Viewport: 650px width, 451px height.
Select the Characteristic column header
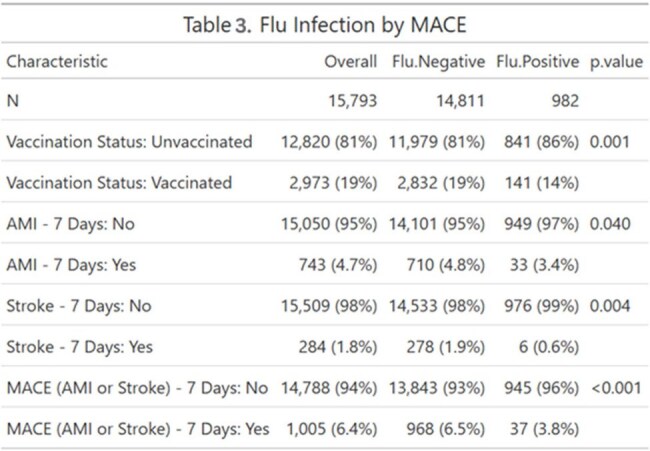click(57, 62)
